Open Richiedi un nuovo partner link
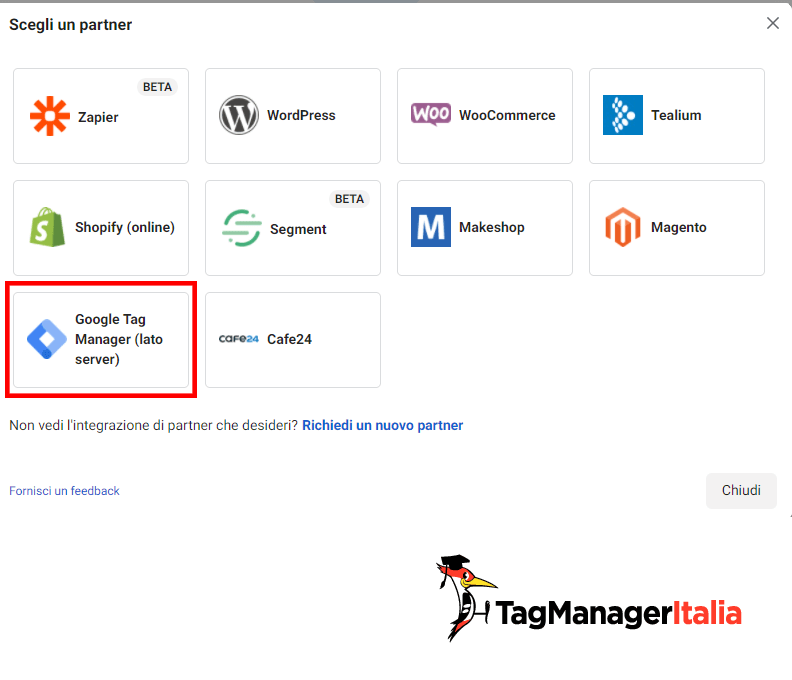Viewport: 792px width, 680px height. click(x=382, y=425)
